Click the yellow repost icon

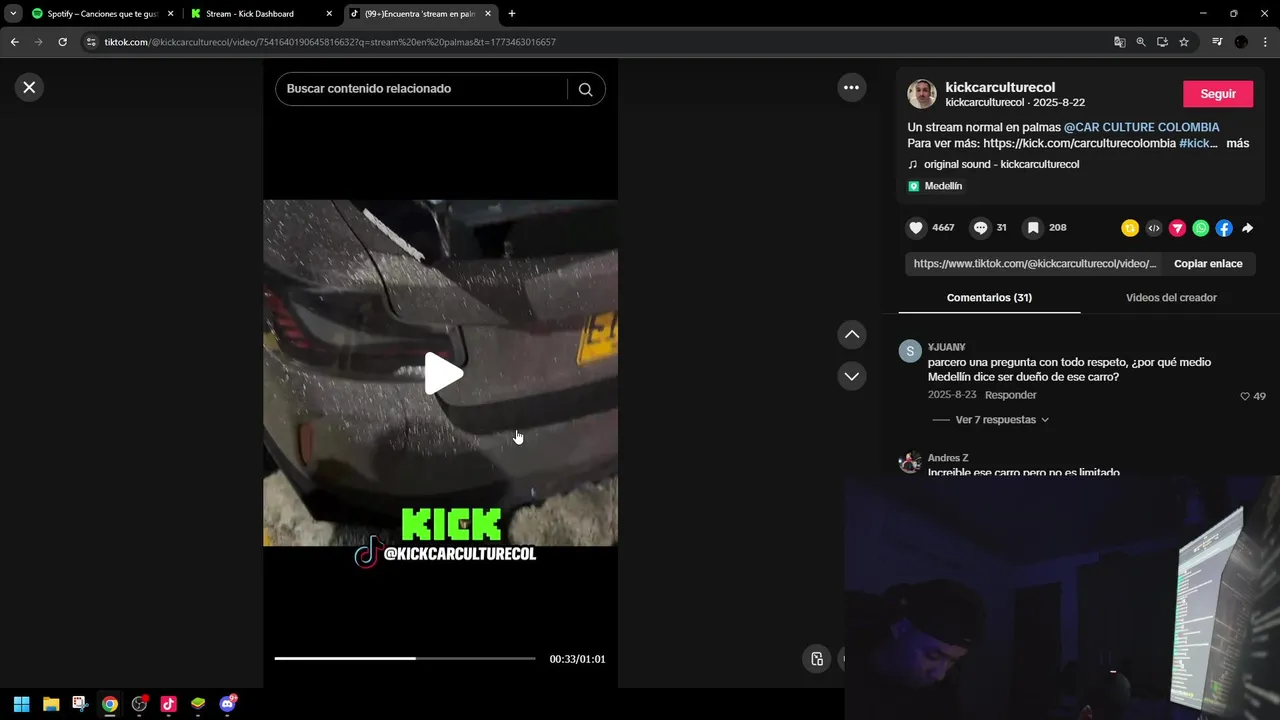coord(1130,228)
